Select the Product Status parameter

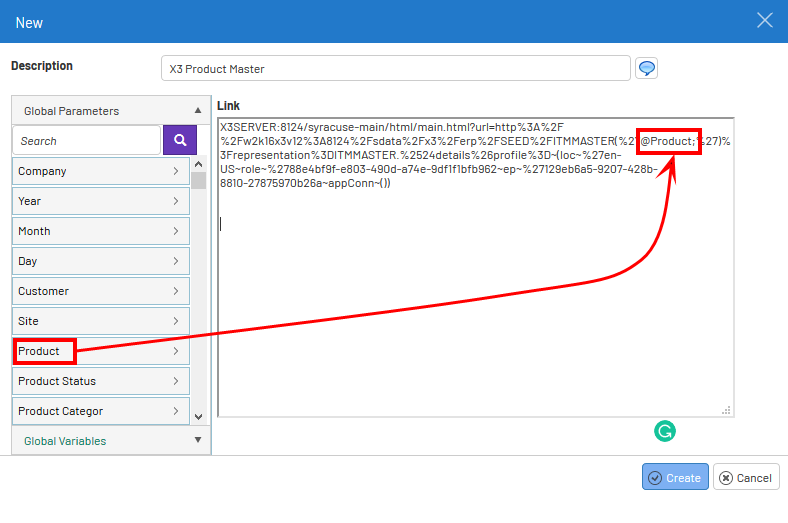tap(100, 381)
